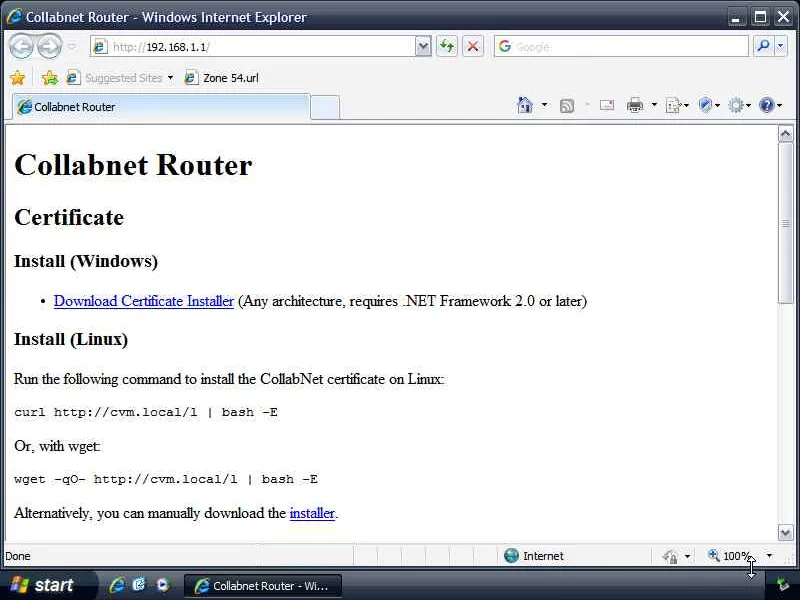The height and width of the screenshot is (600, 800).
Task: Go back with the Back arrow button
Action: pos(21,46)
